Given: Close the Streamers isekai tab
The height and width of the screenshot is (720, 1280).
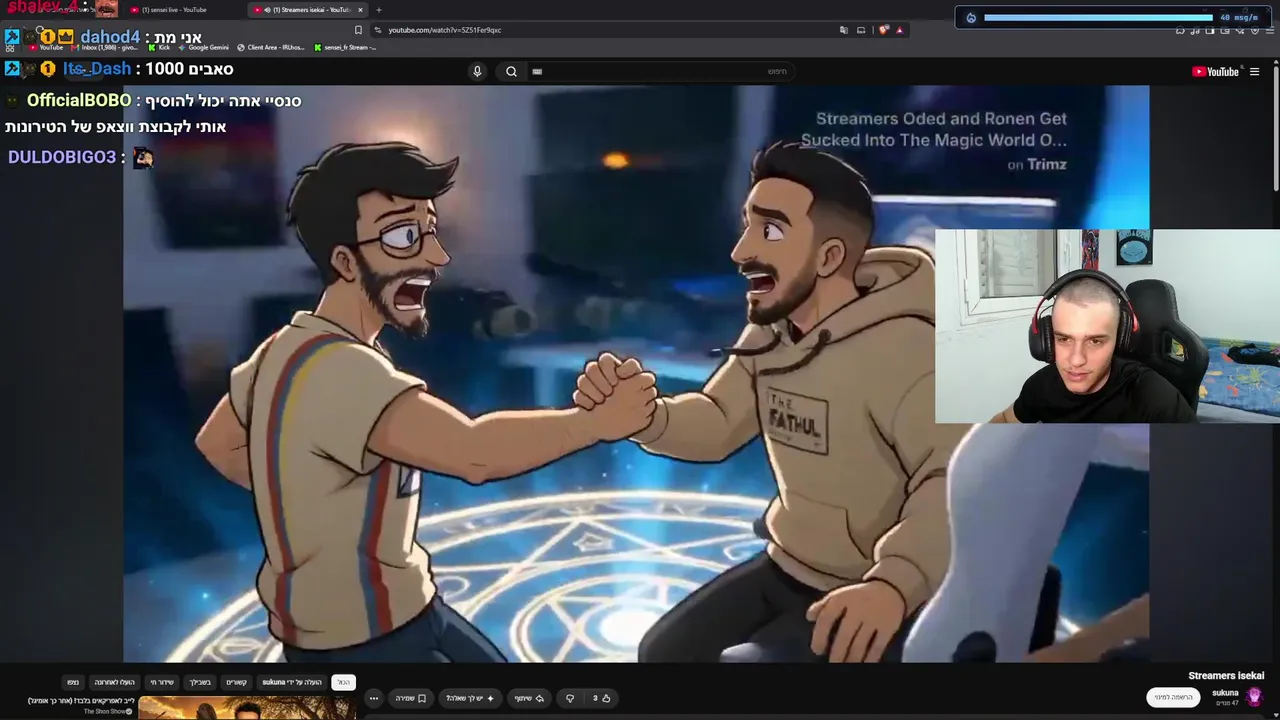Looking at the screenshot, I should pyautogui.click(x=360, y=10).
